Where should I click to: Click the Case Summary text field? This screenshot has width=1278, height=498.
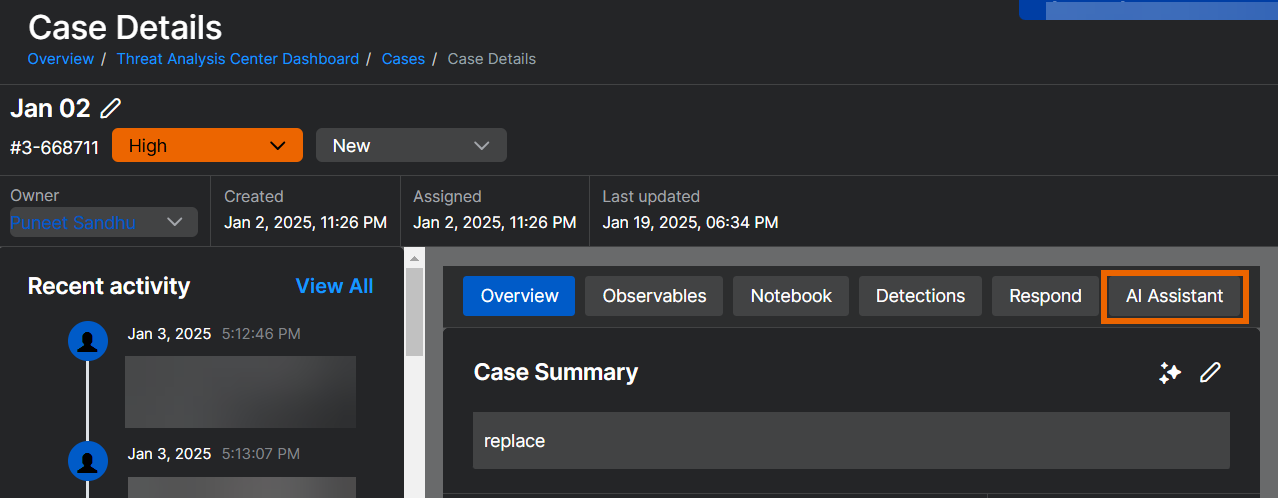click(x=850, y=441)
